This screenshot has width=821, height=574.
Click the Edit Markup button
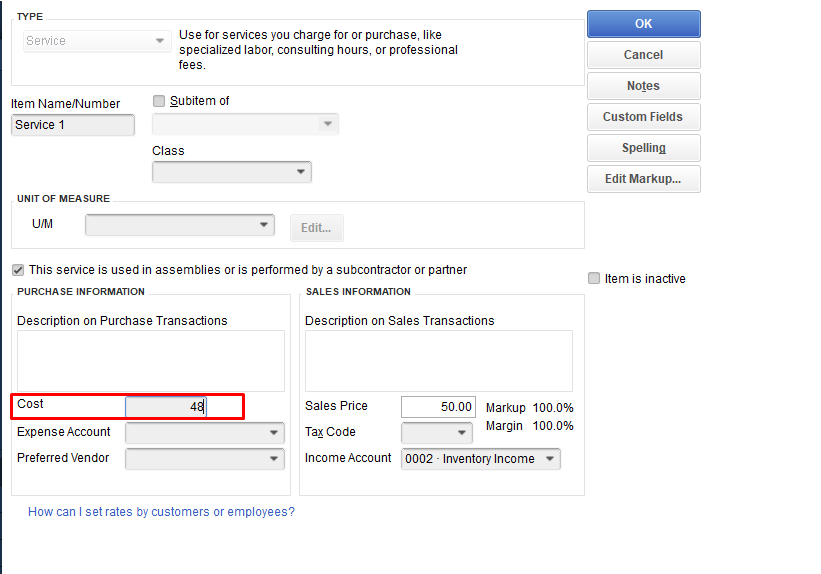click(643, 179)
